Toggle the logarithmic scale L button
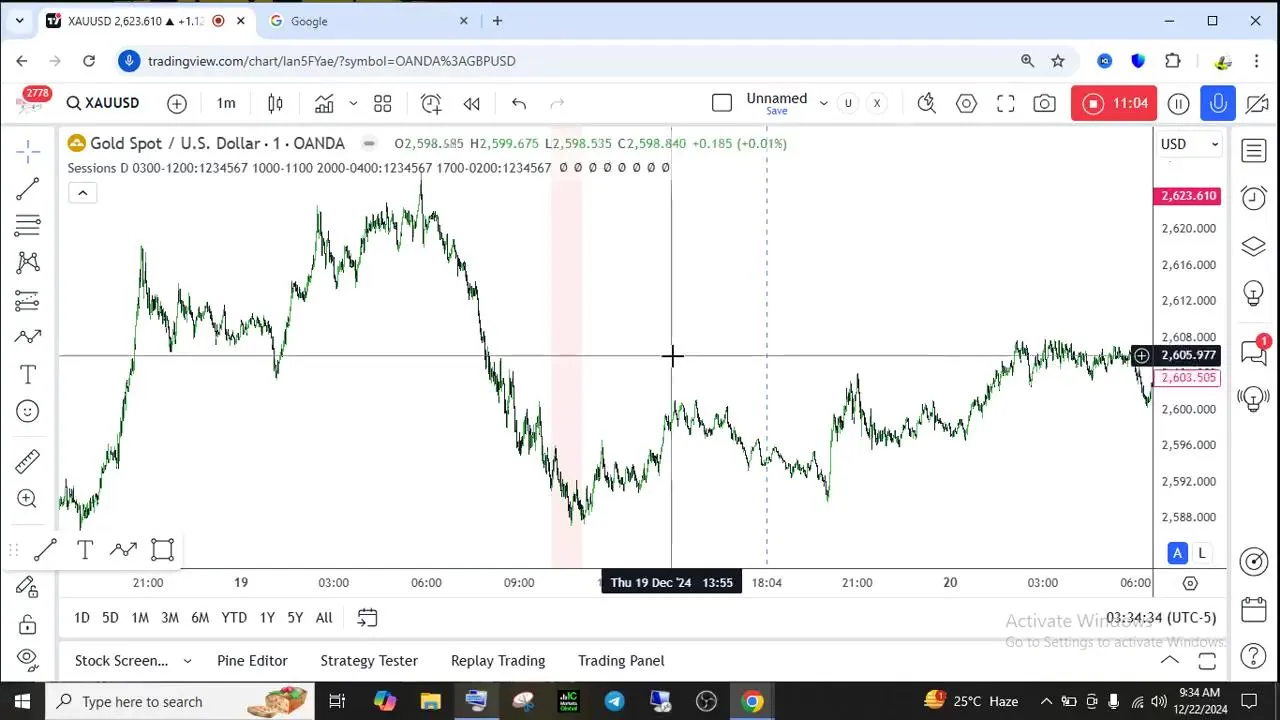 (1202, 553)
